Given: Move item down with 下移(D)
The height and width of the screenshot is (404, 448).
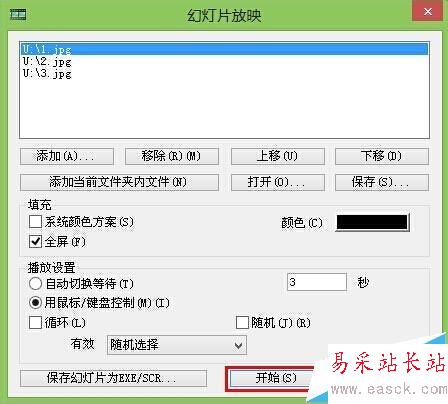Looking at the screenshot, I should 382,156.
